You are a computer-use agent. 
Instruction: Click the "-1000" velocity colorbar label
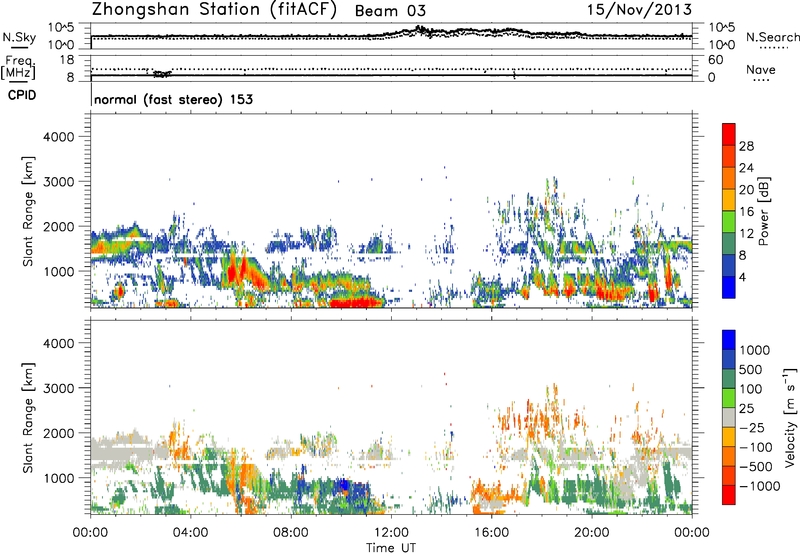tap(759, 486)
